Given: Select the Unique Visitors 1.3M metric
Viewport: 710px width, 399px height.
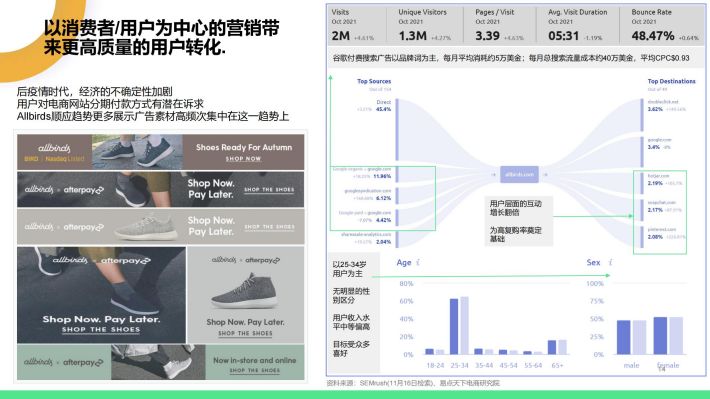Looking at the screenshot, I should pyautogui.click(x=424, y=25).
